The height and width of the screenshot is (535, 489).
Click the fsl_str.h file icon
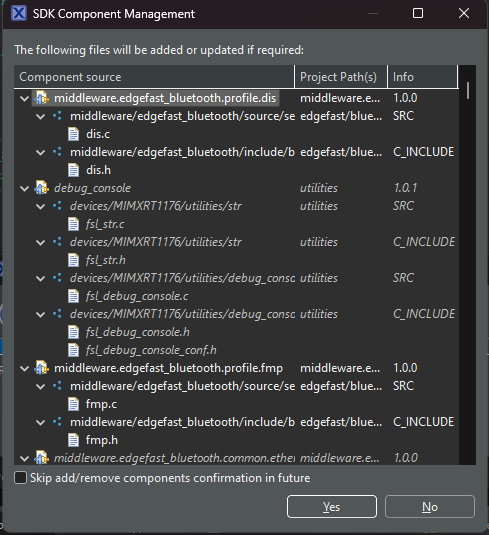(73, 260)
